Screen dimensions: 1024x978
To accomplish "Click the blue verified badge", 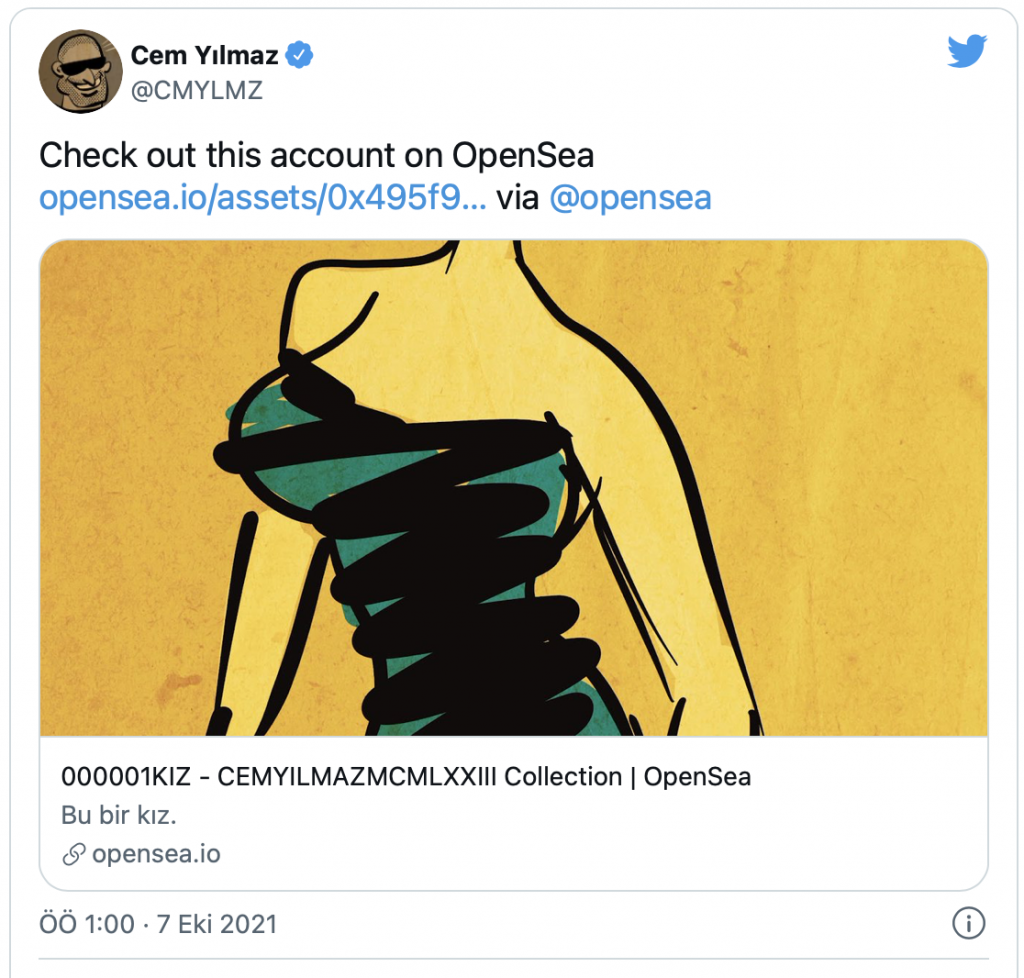I will [x=300, y=55].
